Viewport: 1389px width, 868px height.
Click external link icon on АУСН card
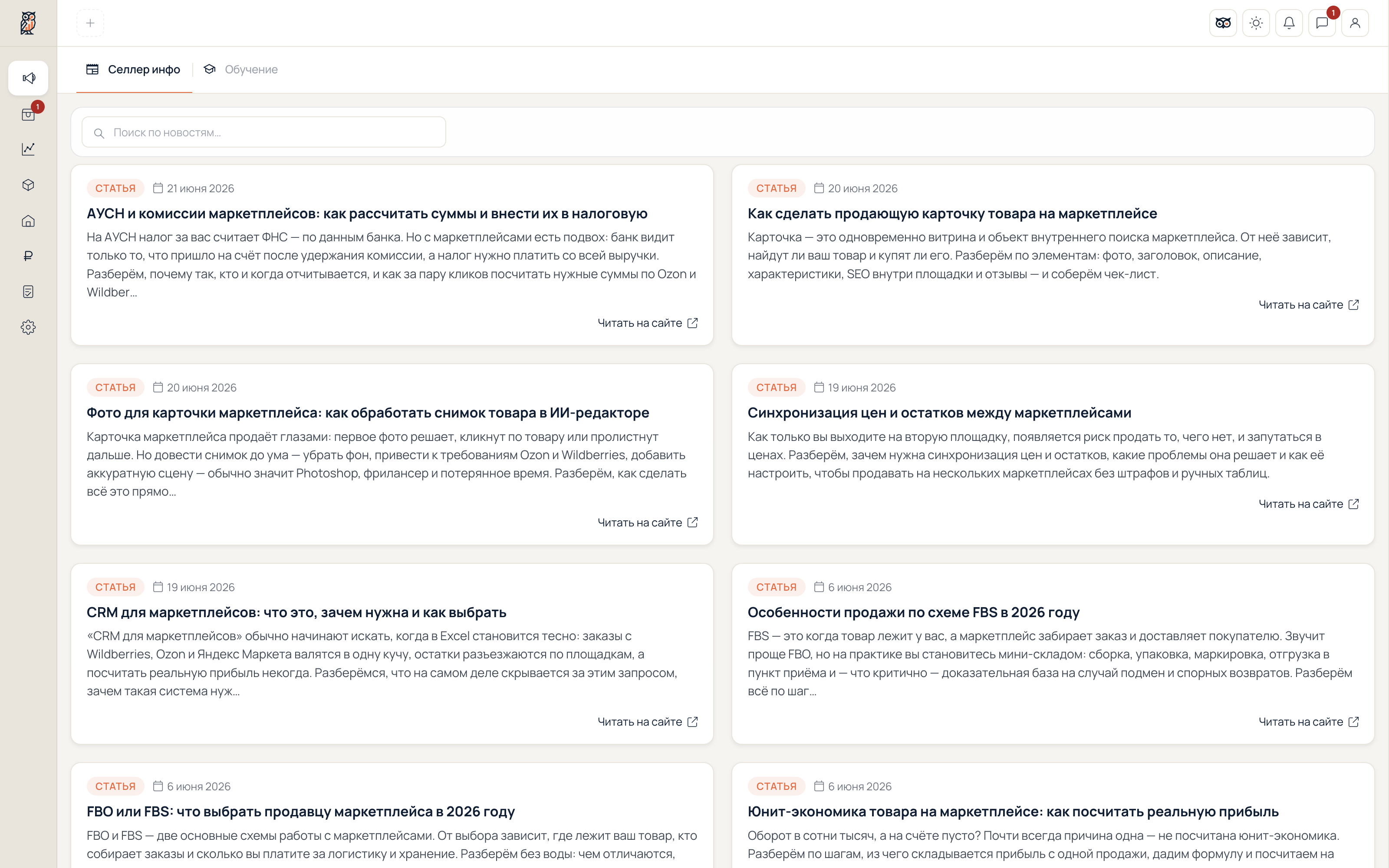click(693, 323)
